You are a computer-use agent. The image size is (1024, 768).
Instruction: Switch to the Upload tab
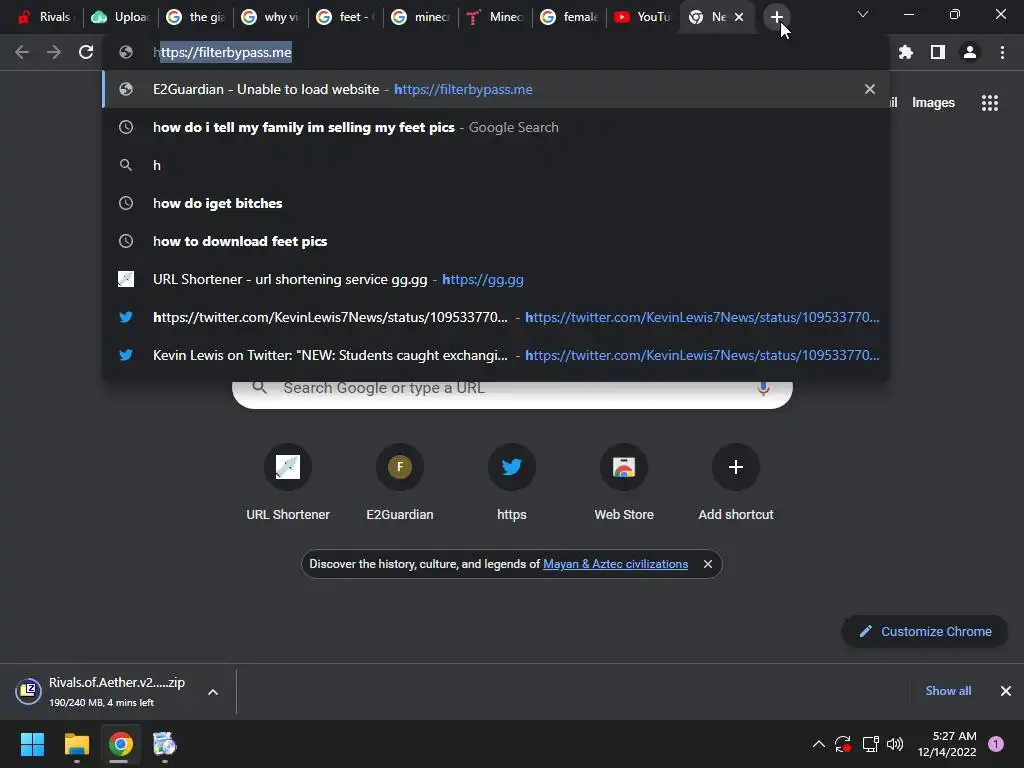coord(120,17)
